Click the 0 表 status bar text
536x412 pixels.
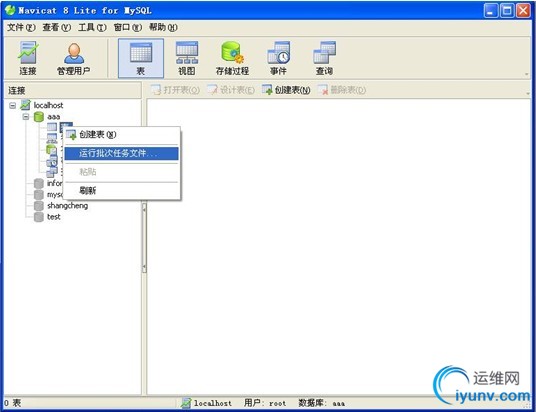click(13, 403)
